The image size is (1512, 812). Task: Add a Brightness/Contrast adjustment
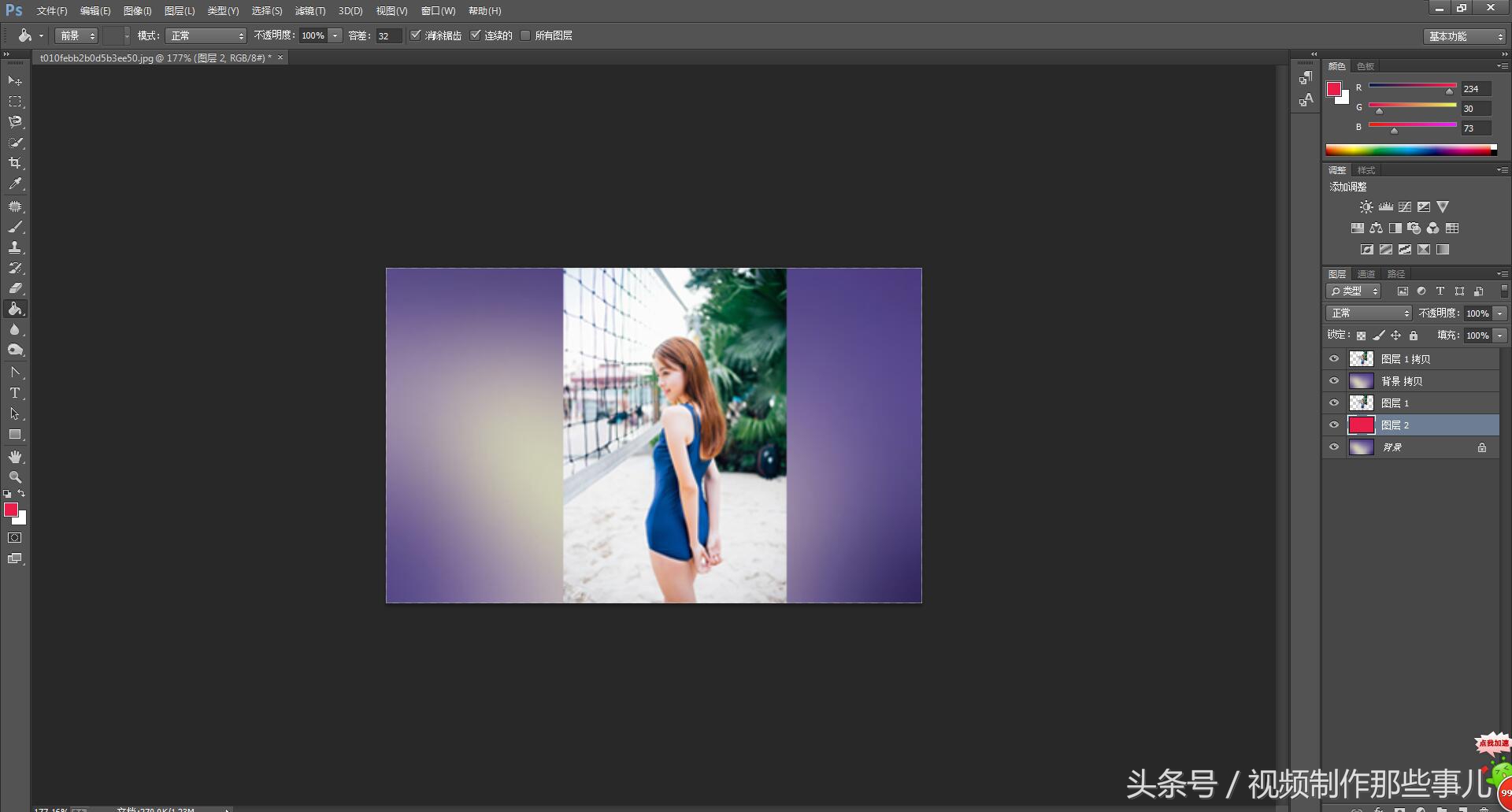1366,207
